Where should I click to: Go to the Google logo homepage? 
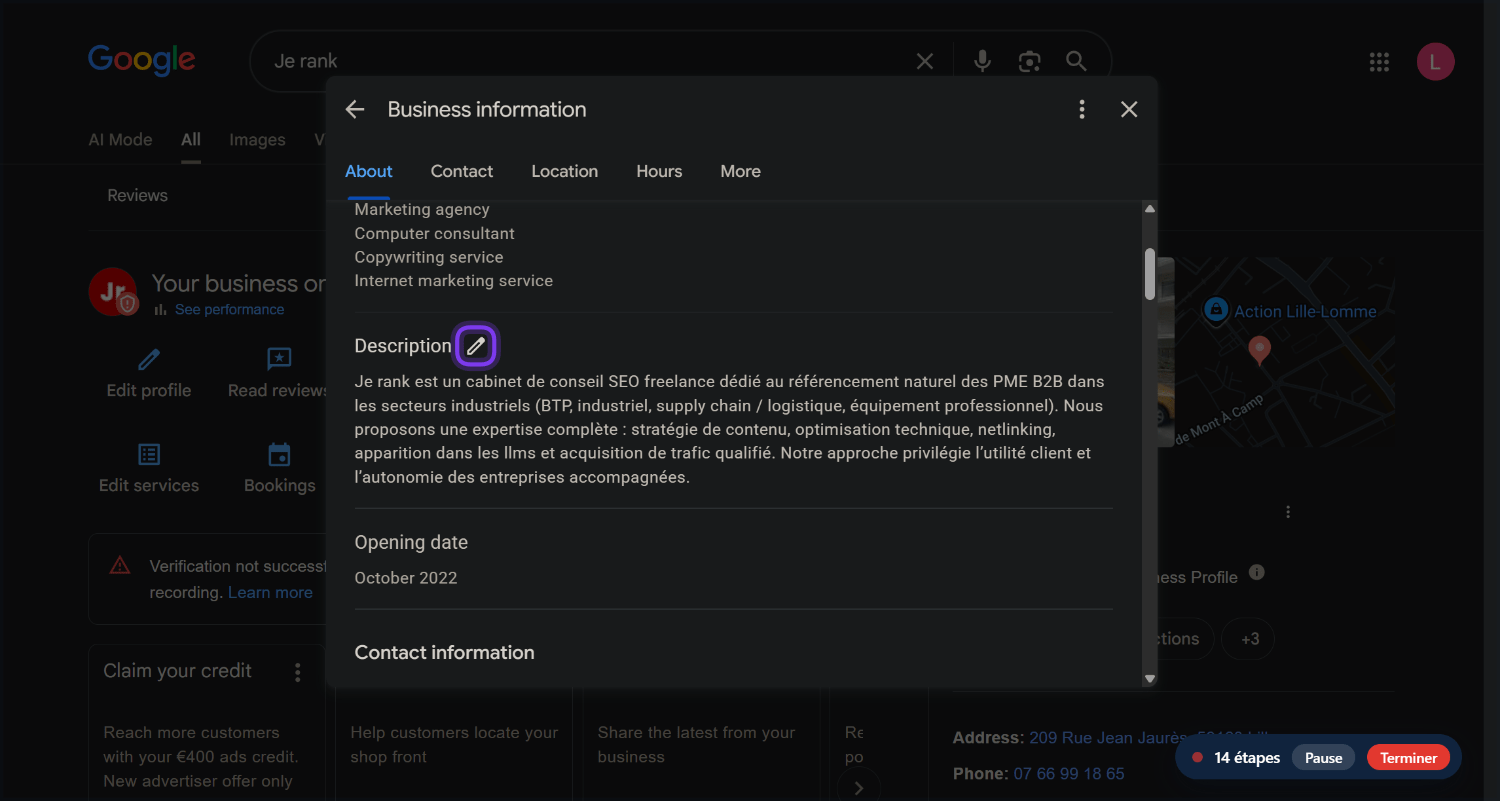[x=141, y=60]
